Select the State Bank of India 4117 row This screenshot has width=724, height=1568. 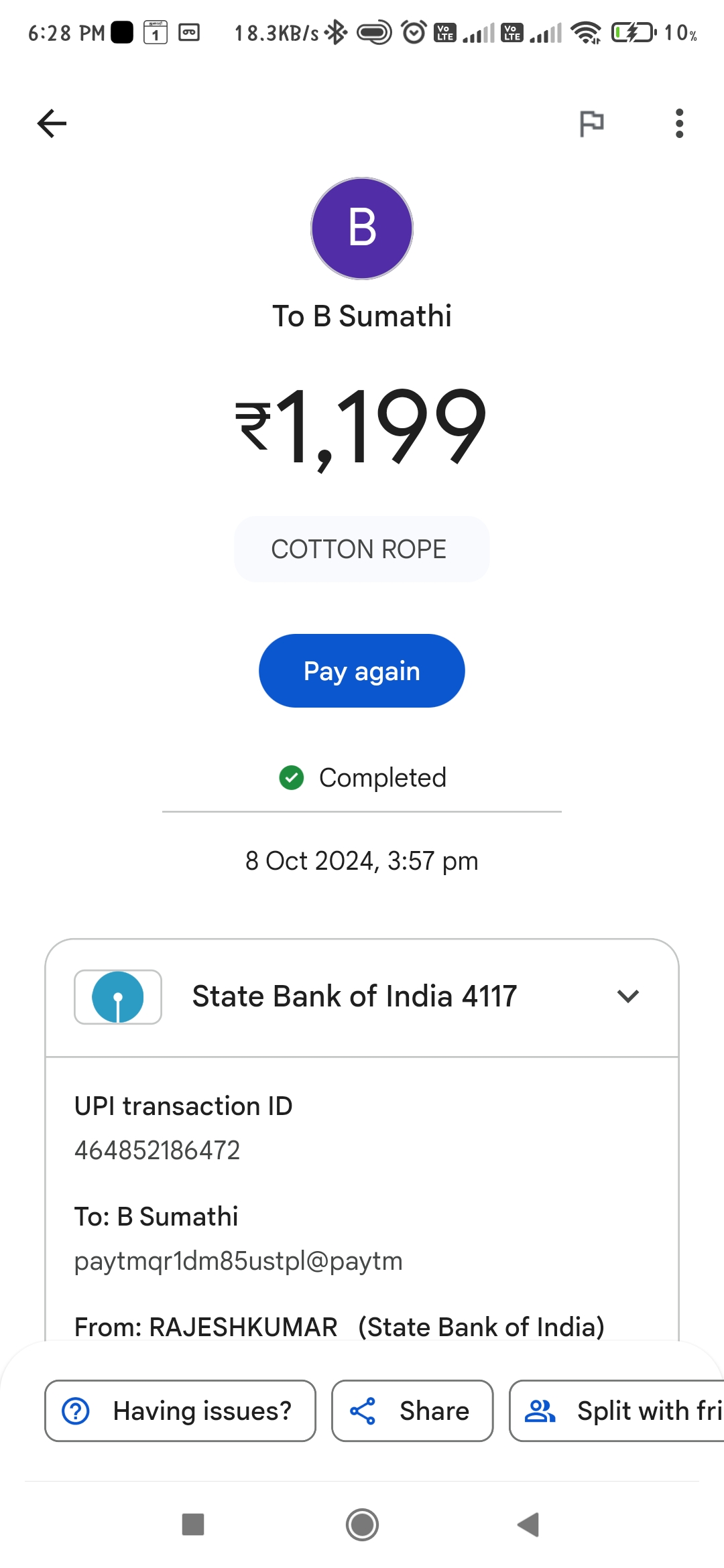click(362, 997)
